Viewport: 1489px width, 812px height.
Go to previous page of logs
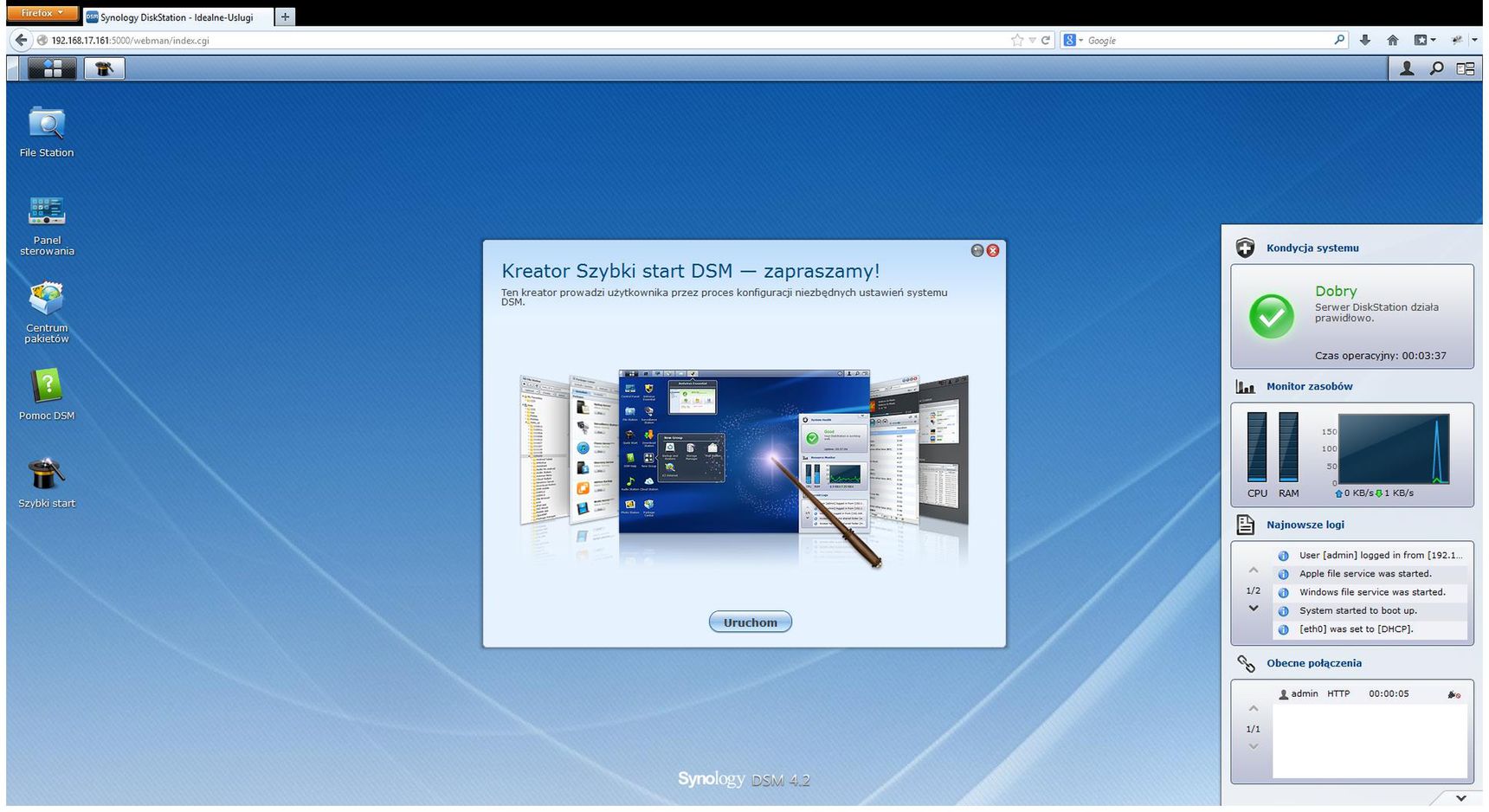pos(1253,570)
